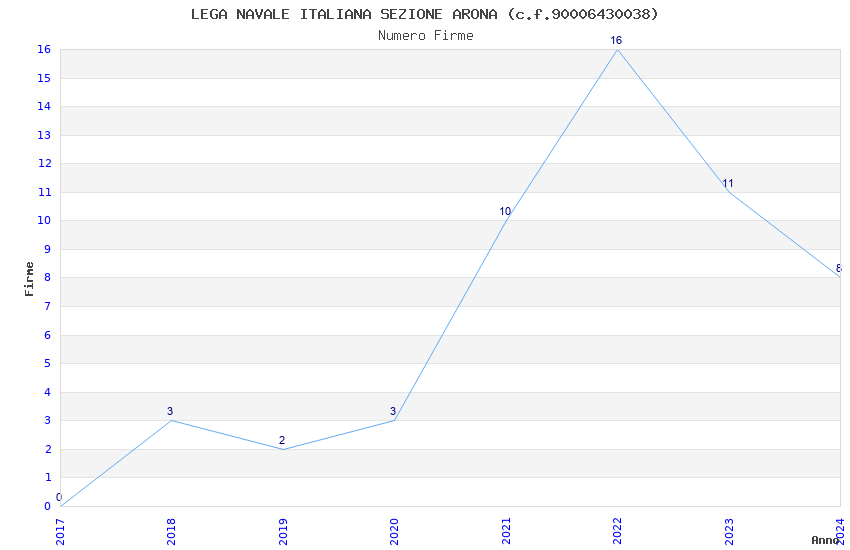Screen dimensions: 850x550
Task: Select the data point labeled 3 for 2018
Action: point(170,412)
